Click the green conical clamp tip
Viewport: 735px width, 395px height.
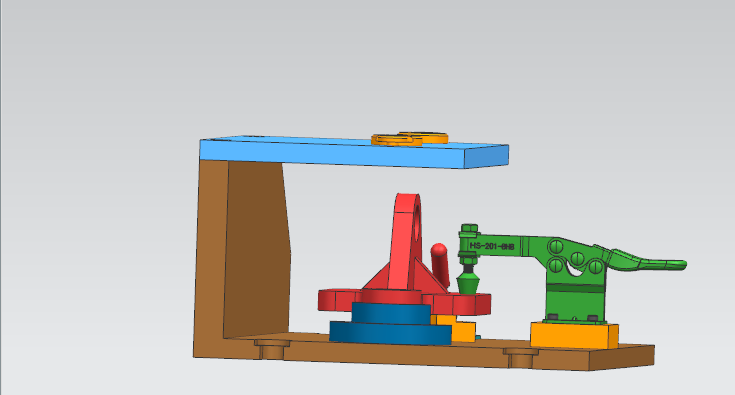coord(468,283)
